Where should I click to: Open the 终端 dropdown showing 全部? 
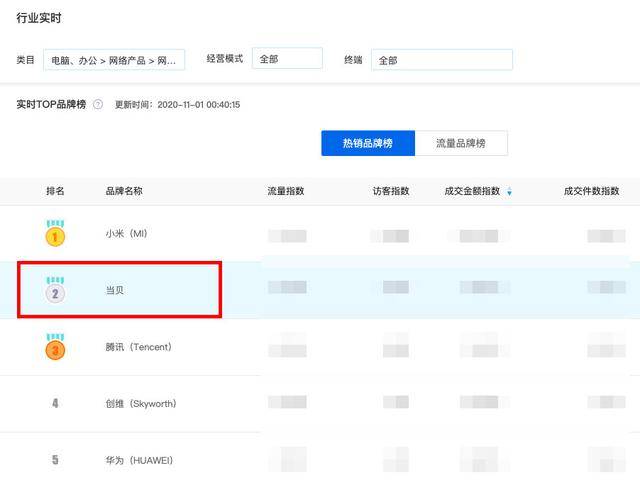click(x=442, y=60)
